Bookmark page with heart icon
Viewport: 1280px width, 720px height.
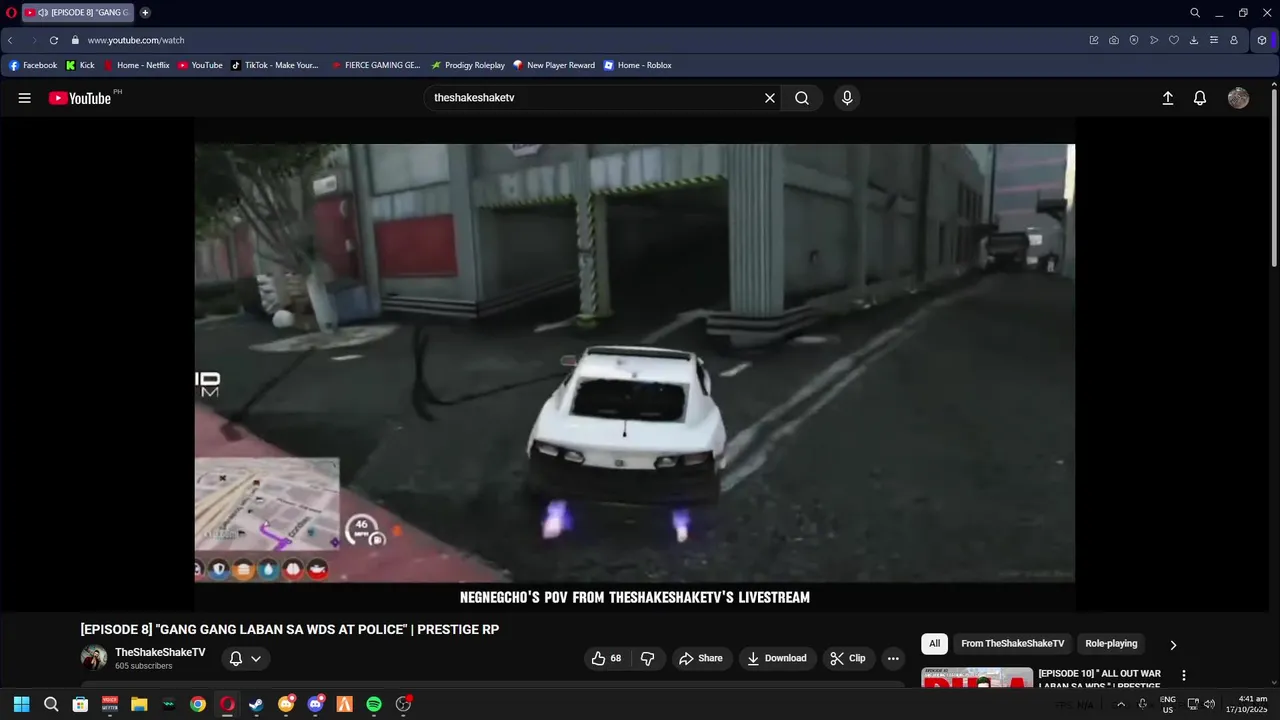pyautogui.click(x=1174, y=40)
